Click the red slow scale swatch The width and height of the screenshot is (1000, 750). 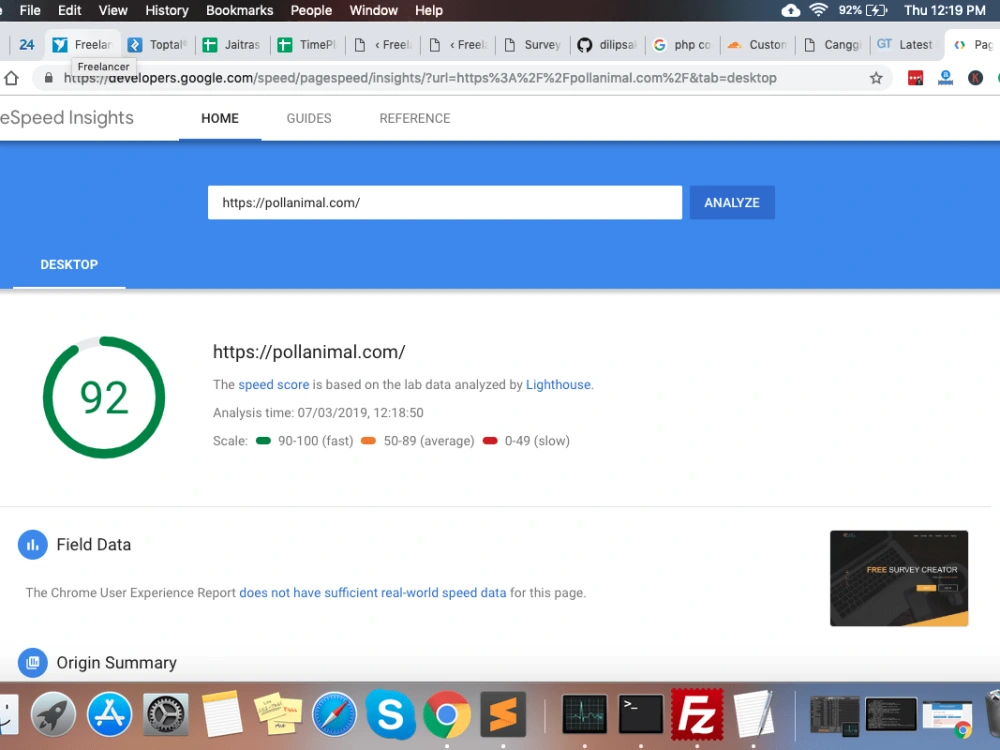point(490,441)
